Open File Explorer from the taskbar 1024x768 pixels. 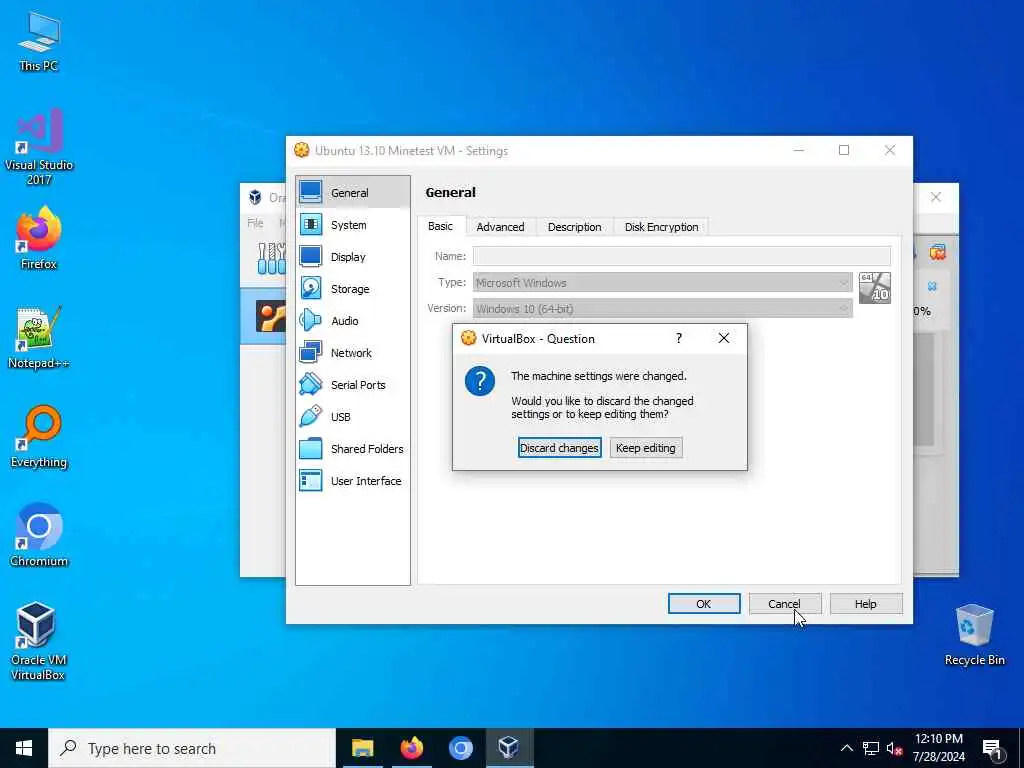tap(362, 748)
